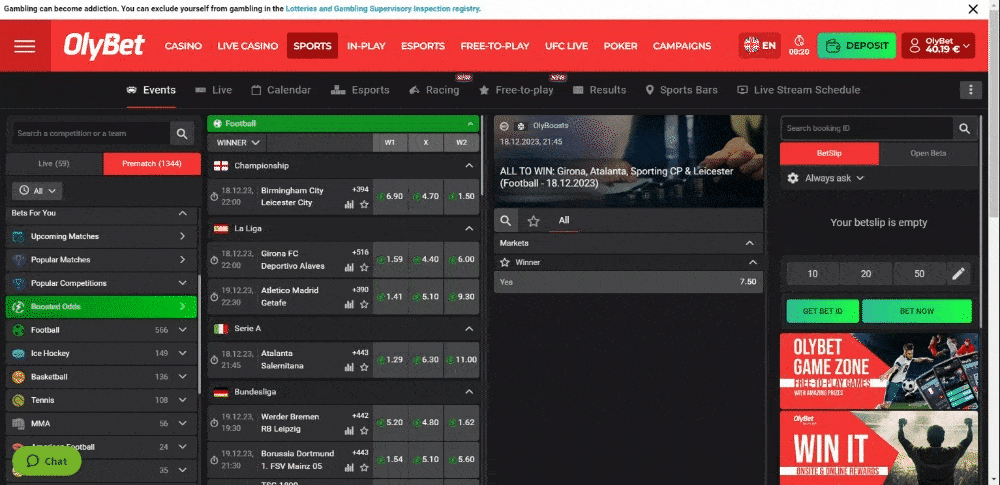Open the Always ask odds settings dropdown
Screen dimensions: 1000x485
click(x=826, y=178)
